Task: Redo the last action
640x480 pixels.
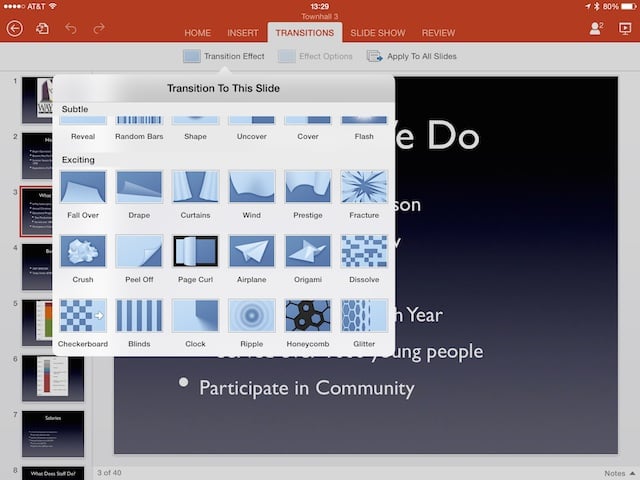Action: point(99,29)
